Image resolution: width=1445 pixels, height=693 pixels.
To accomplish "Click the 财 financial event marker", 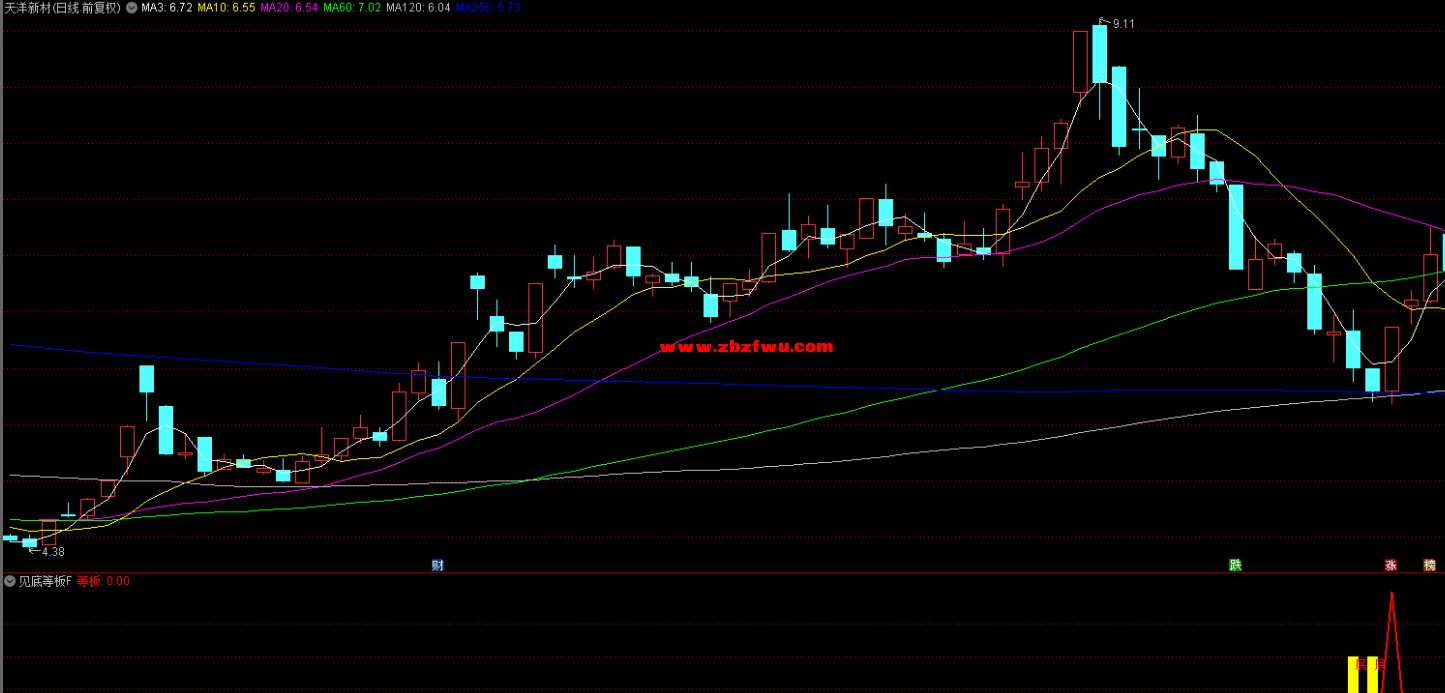I will click(x=437, y=565).
